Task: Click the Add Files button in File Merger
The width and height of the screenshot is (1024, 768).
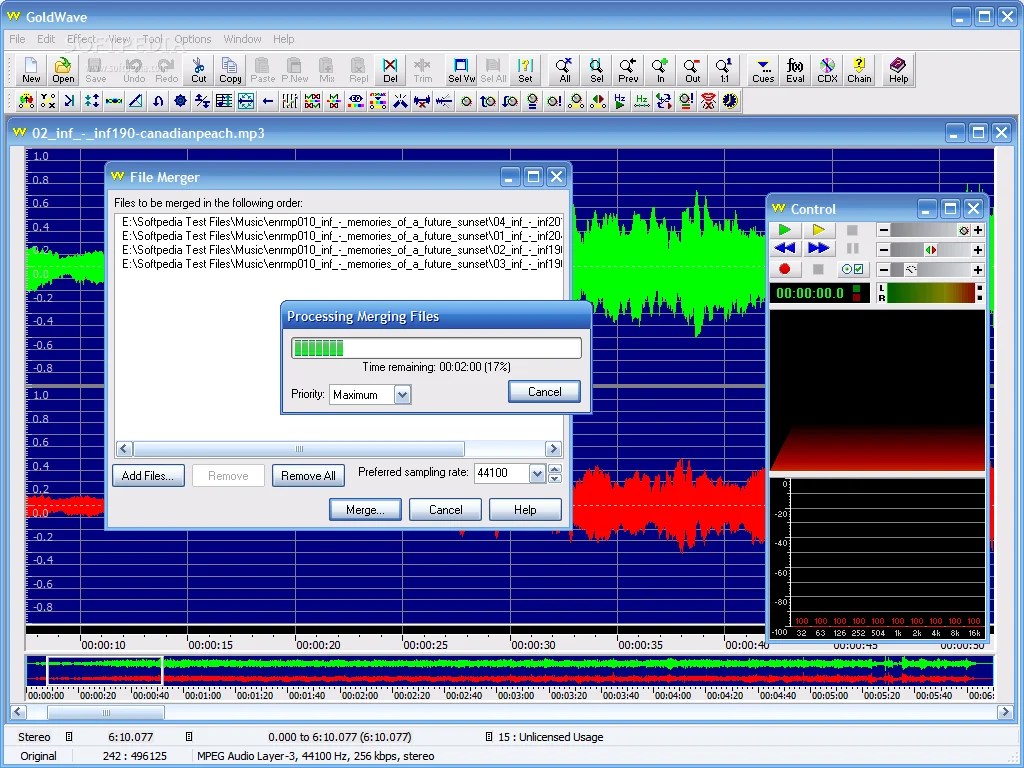Action: (148, 475)
